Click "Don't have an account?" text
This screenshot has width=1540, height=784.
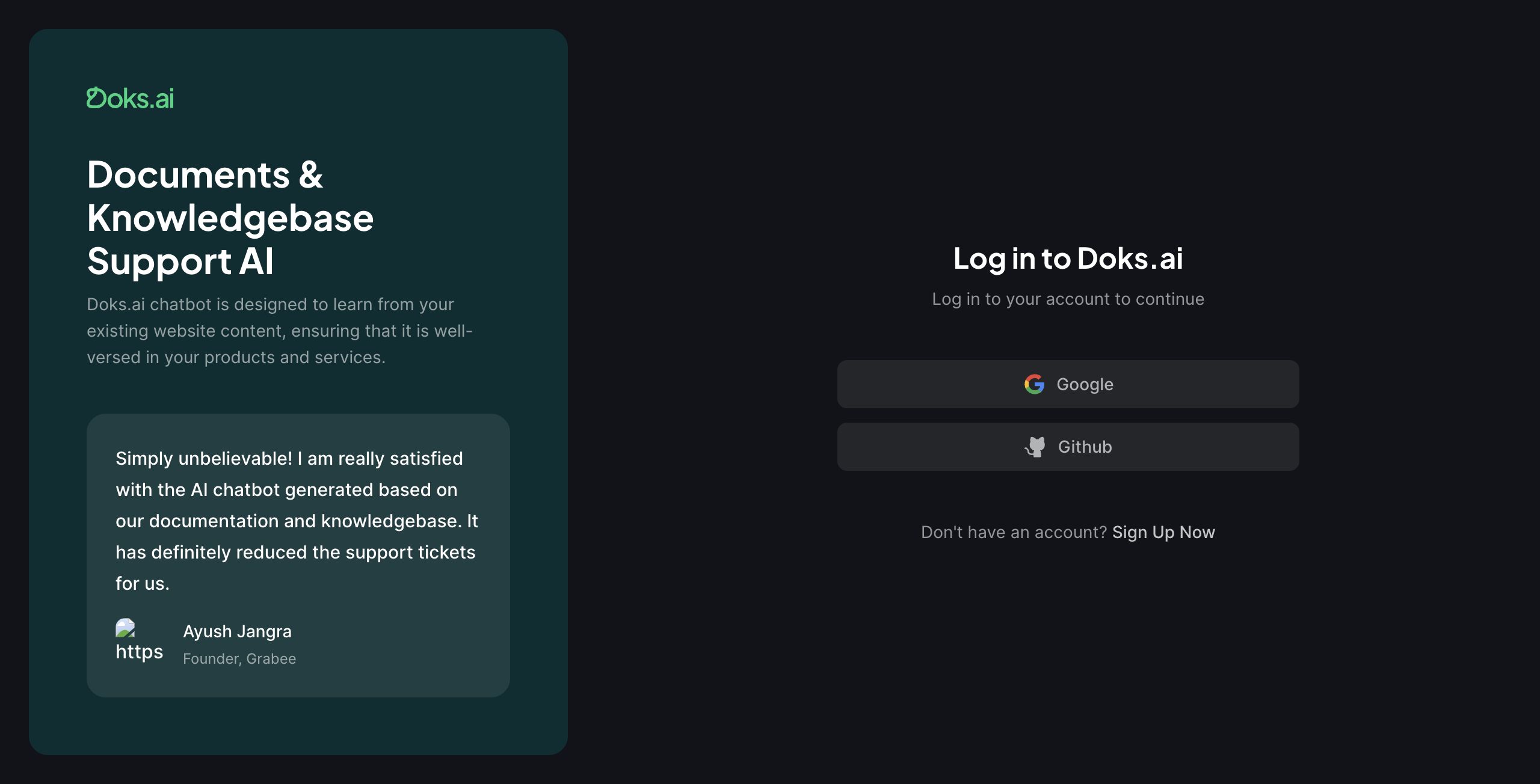pos(1014,532)
